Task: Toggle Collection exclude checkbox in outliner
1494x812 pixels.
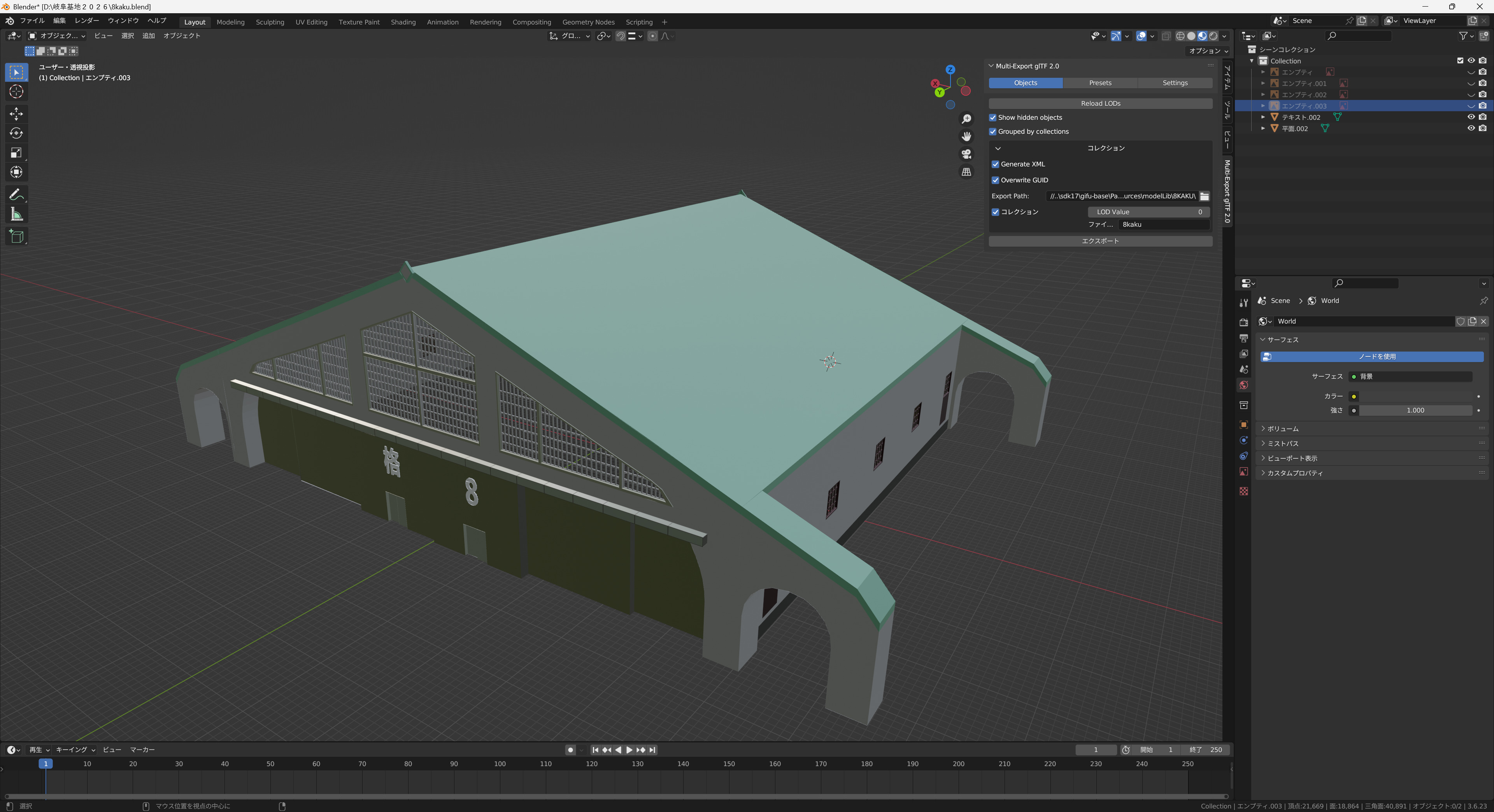Action: (1461, 61)
